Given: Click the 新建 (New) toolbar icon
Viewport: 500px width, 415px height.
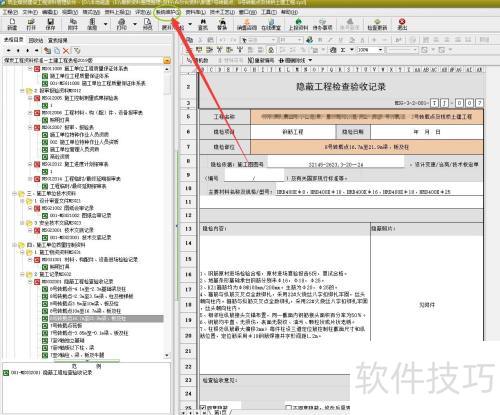Looking at the screenshot, I should (12, 24).
